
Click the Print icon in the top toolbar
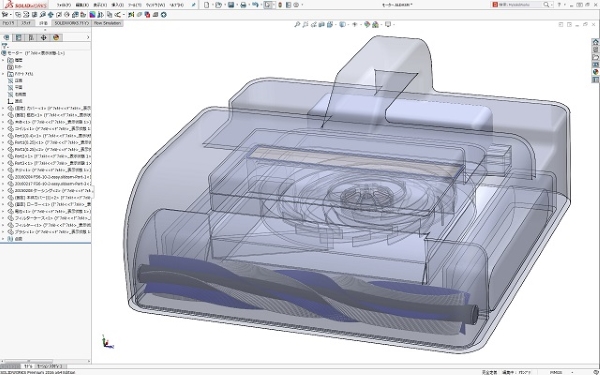point(243,5)
